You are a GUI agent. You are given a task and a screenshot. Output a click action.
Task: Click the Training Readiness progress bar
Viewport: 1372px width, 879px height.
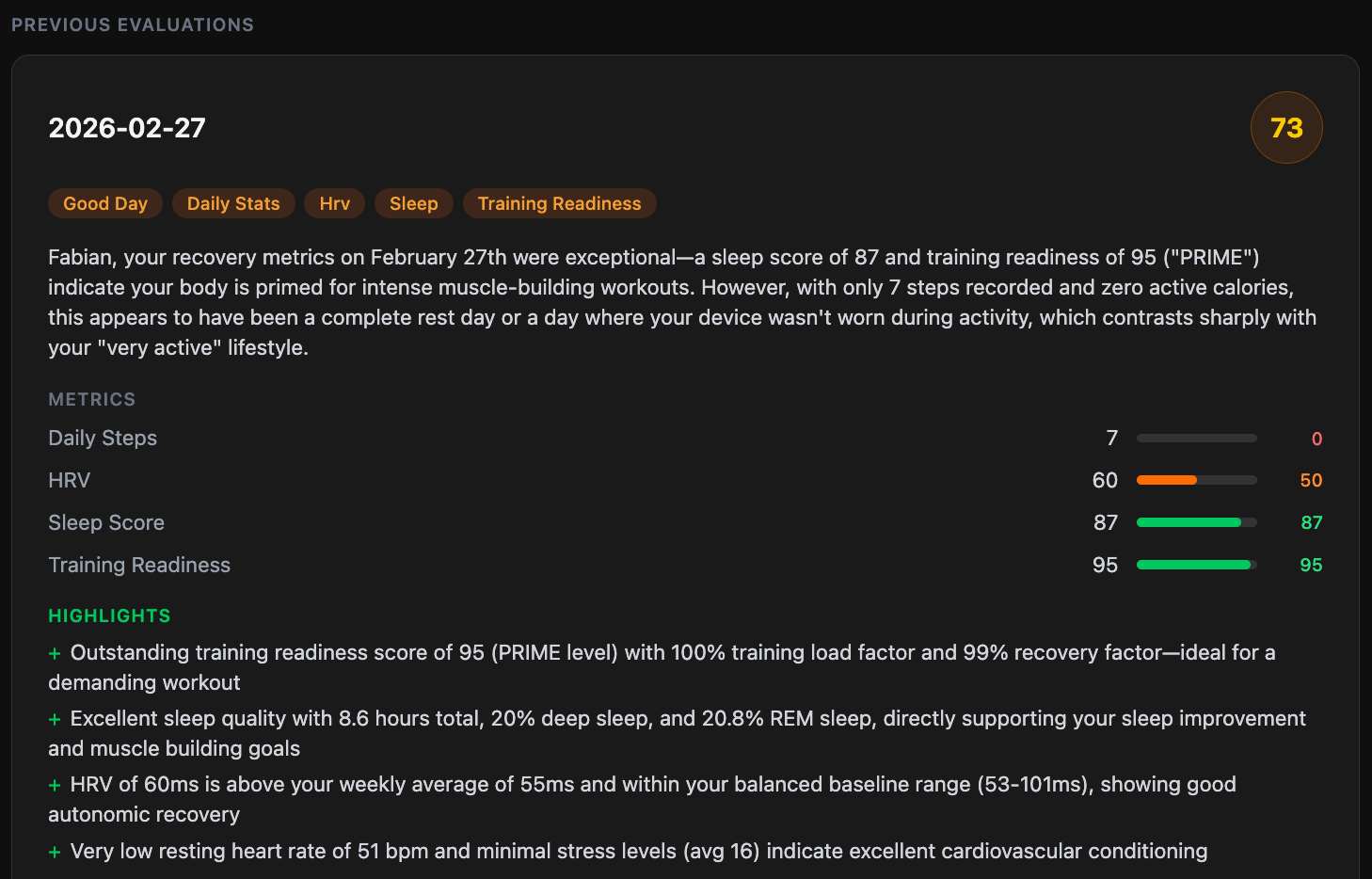tap(1196, 565)
